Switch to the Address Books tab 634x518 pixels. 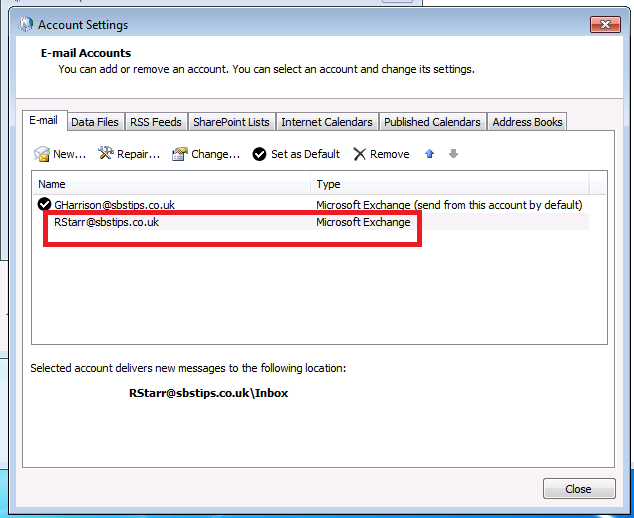click(527, 122)
